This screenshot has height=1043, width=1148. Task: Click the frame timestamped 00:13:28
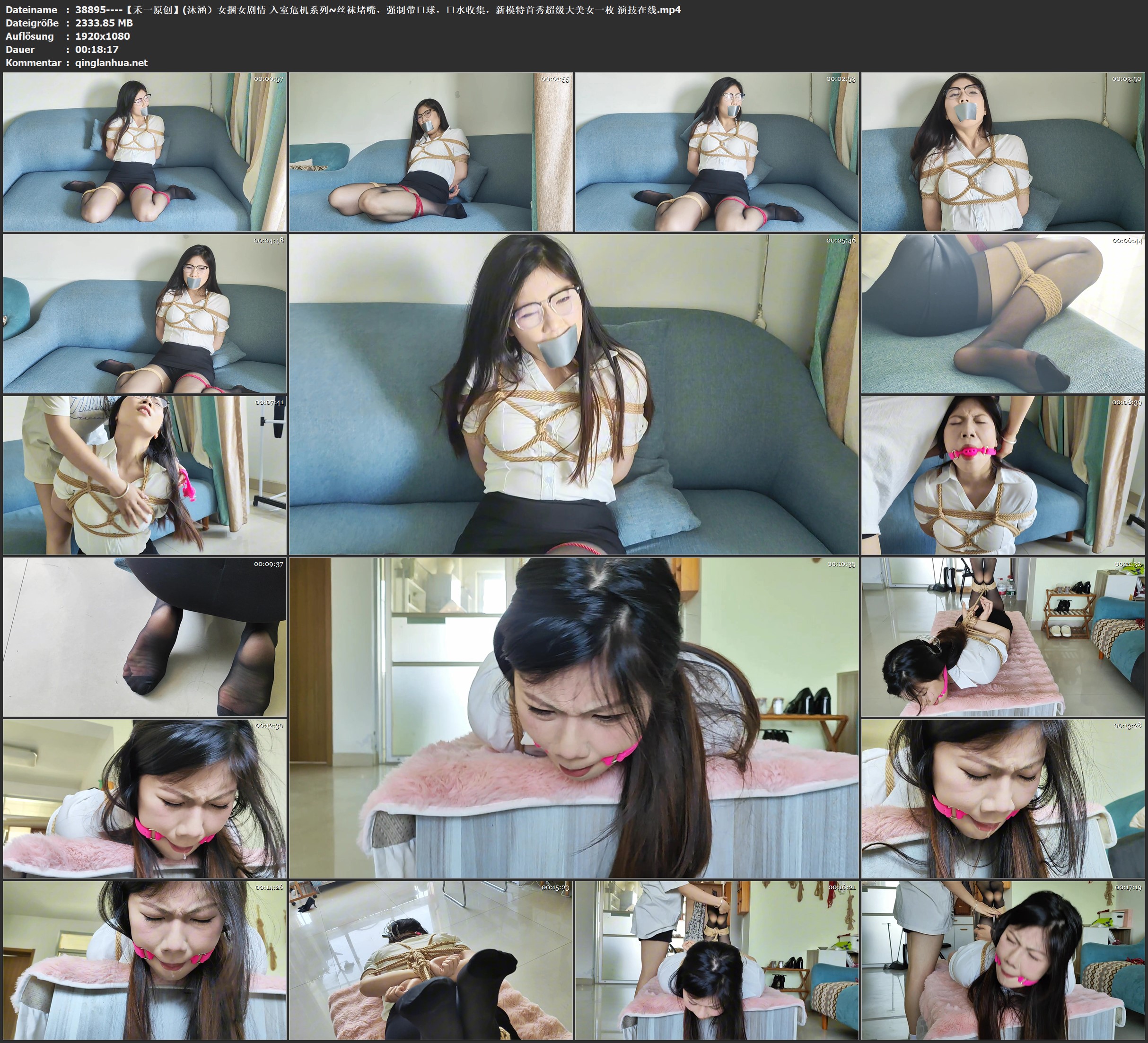pos(1003,799)
